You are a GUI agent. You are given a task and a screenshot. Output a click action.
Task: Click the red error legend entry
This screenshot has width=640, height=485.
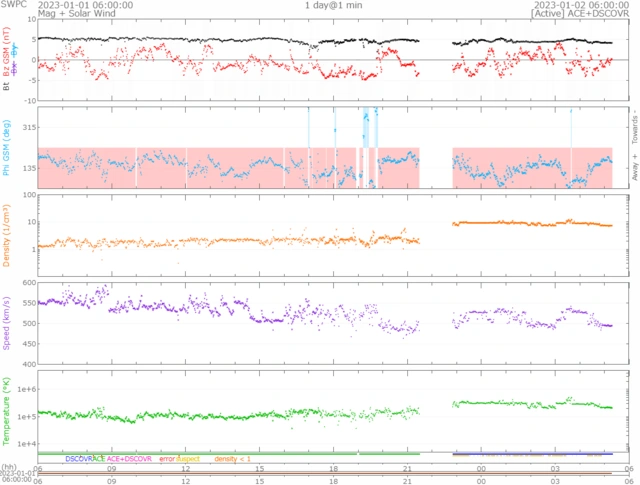[167, 459]
